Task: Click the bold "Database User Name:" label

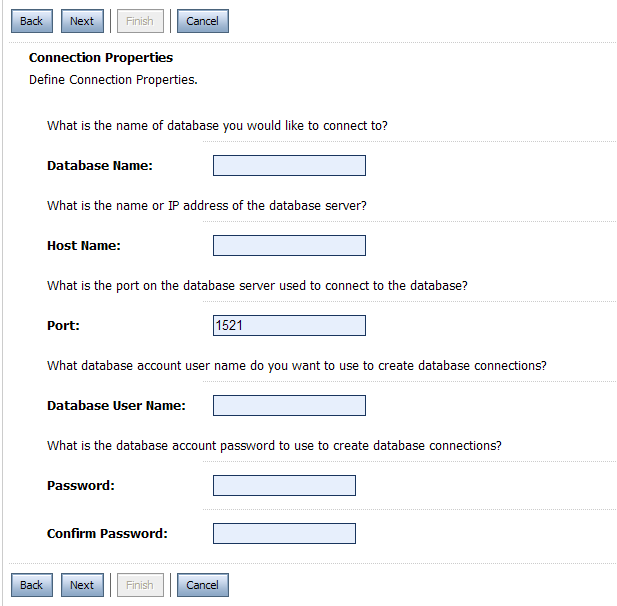Action: pos(116,406)
